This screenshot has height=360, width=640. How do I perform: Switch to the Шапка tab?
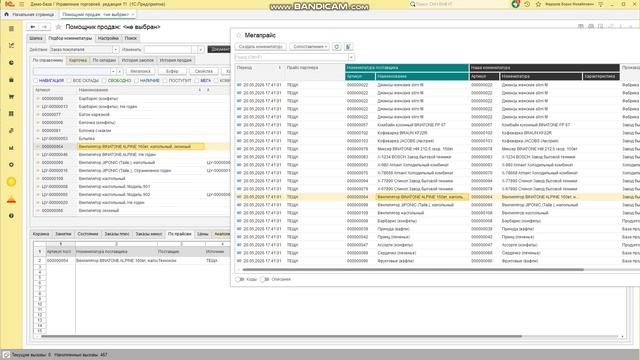click(36, 38)
